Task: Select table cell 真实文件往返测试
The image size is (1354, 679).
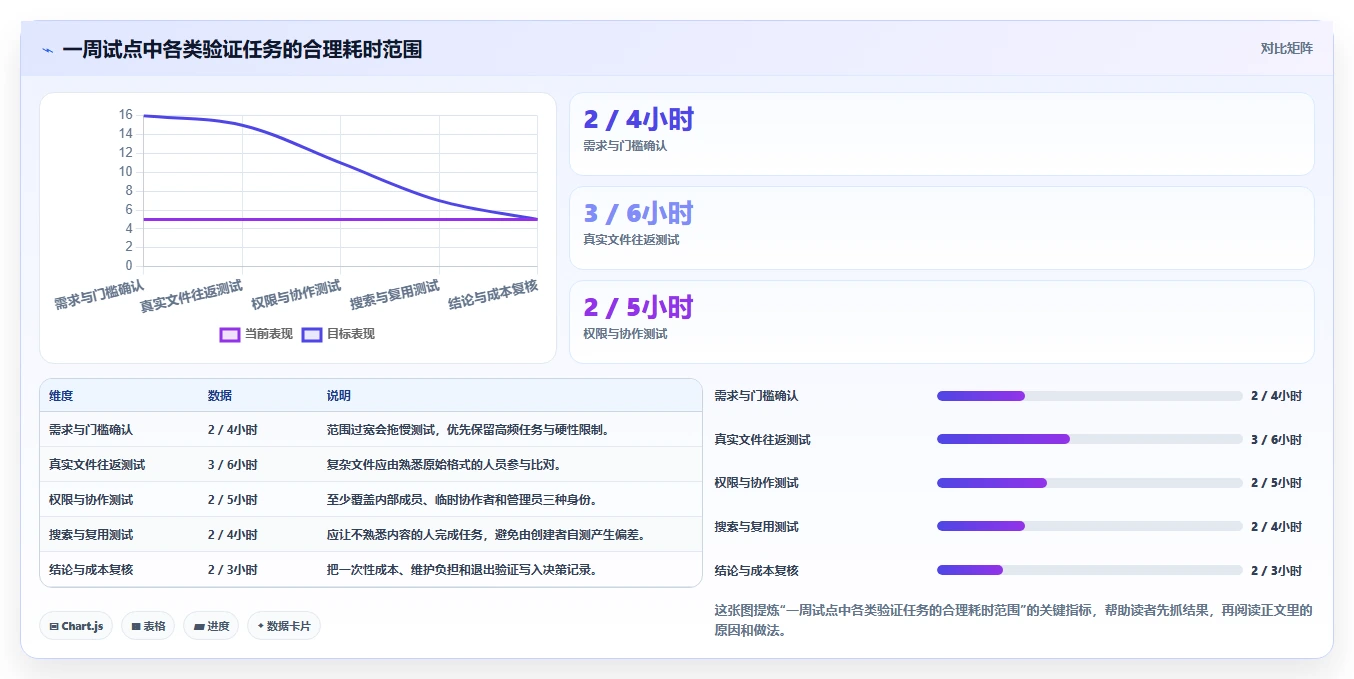Action: pos(97,465)
